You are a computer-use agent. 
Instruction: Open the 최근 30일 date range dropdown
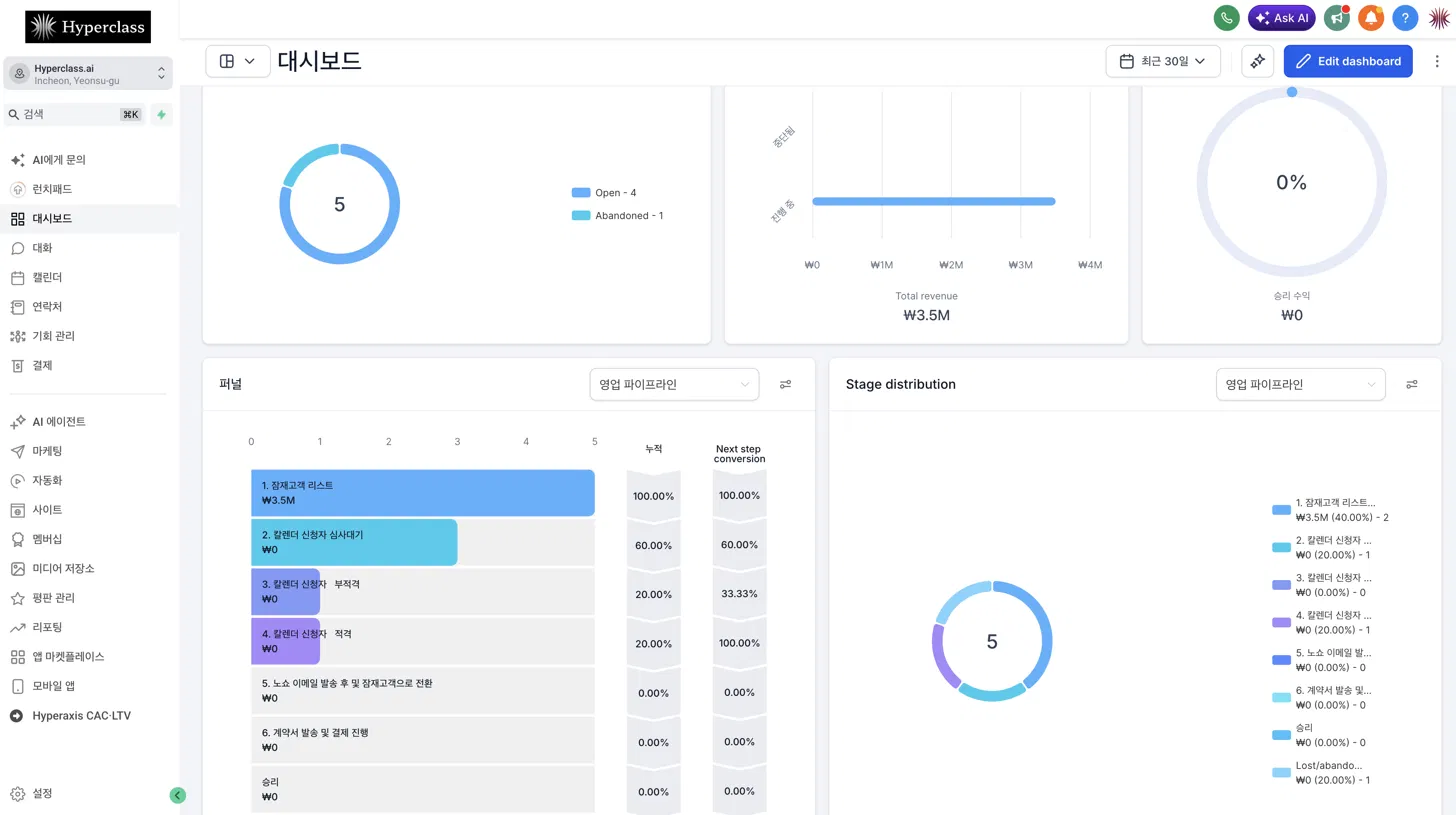pyautogui.click(x=1163, y=61)
